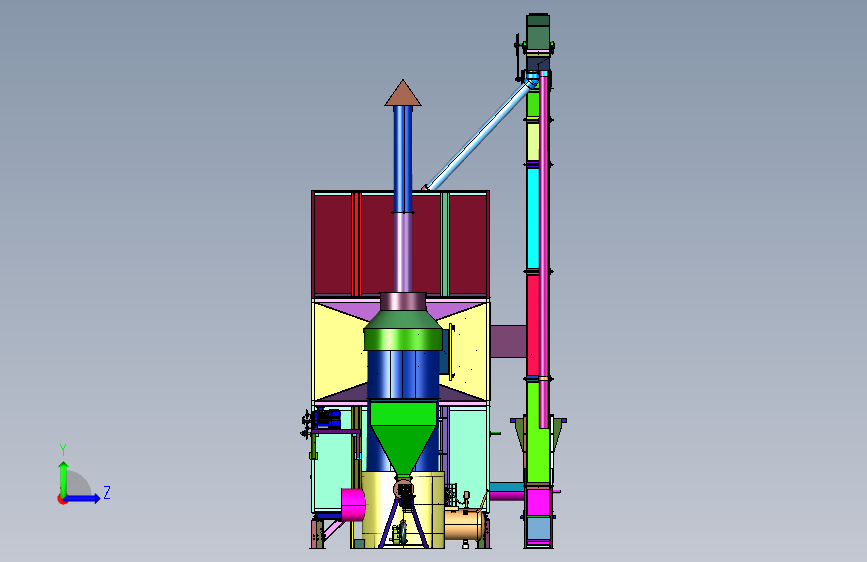The width and height of the screenshot is (867, 562).
Task: Select the green motor housing atop the elevator
Action: pos(538,32)
